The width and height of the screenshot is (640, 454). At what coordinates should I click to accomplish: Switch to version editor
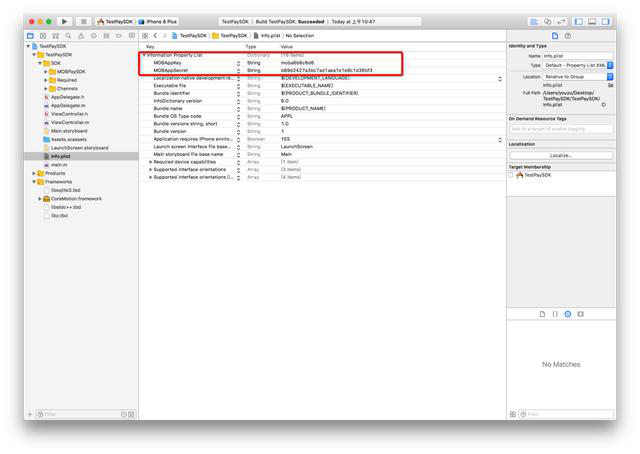[x=561, y=22]
